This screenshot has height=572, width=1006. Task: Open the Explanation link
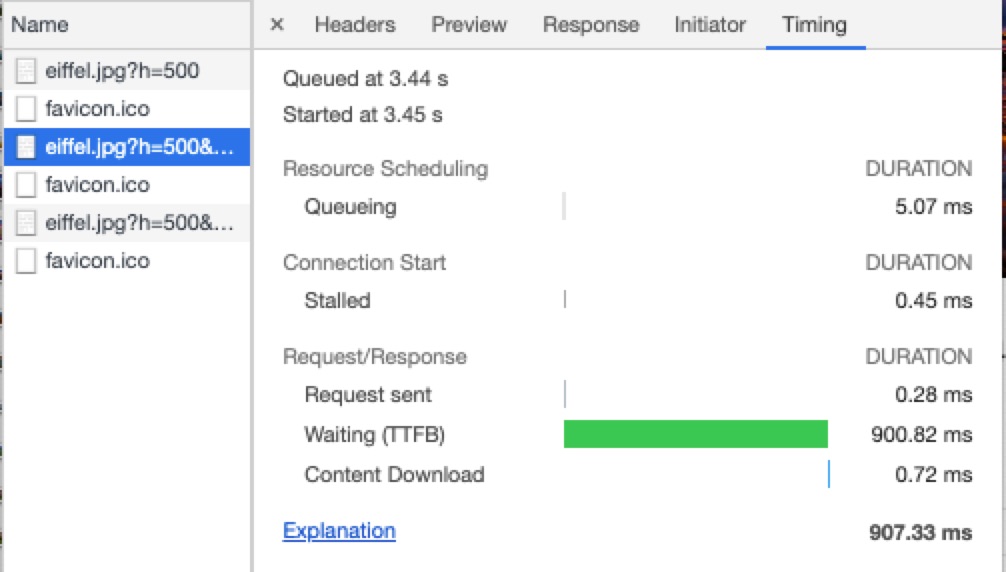pyautogui.click(x=339, y=531)
